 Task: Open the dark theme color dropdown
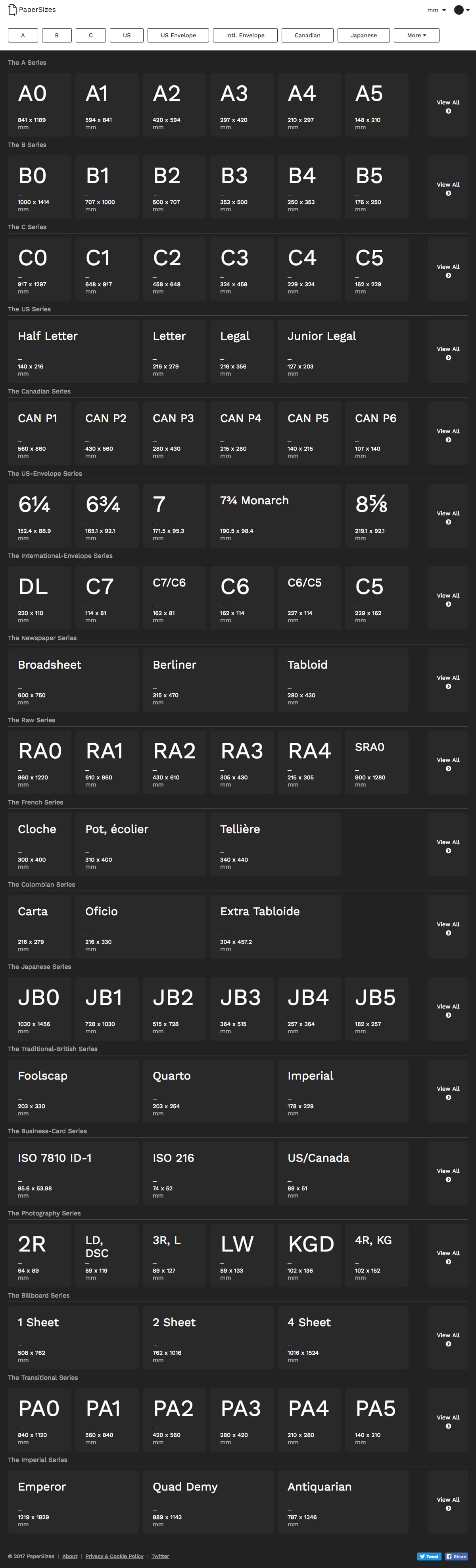[461, 10]
